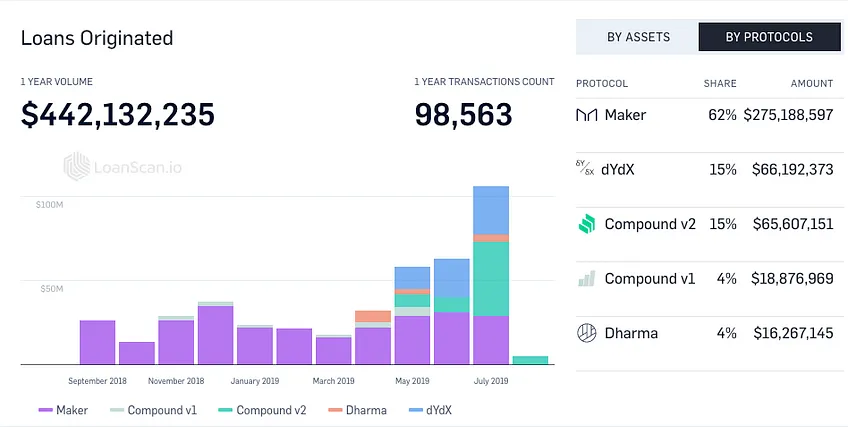
Task: Toggle Compound v2 in the chart legend
Action: (x=262, y=410)
